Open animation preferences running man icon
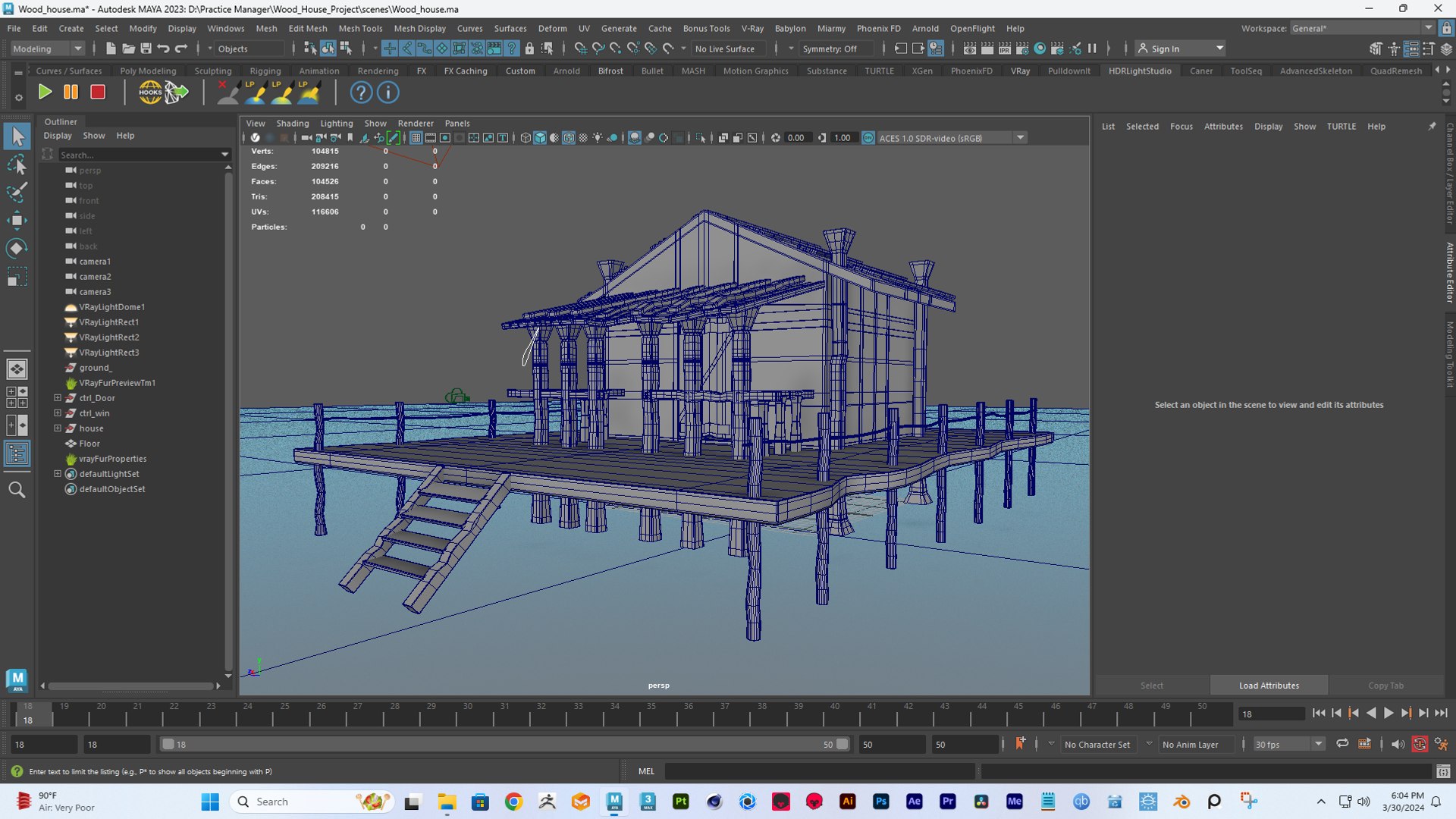The height and width of the screenshot is (819, 1456). click(x=1441, y=744)
